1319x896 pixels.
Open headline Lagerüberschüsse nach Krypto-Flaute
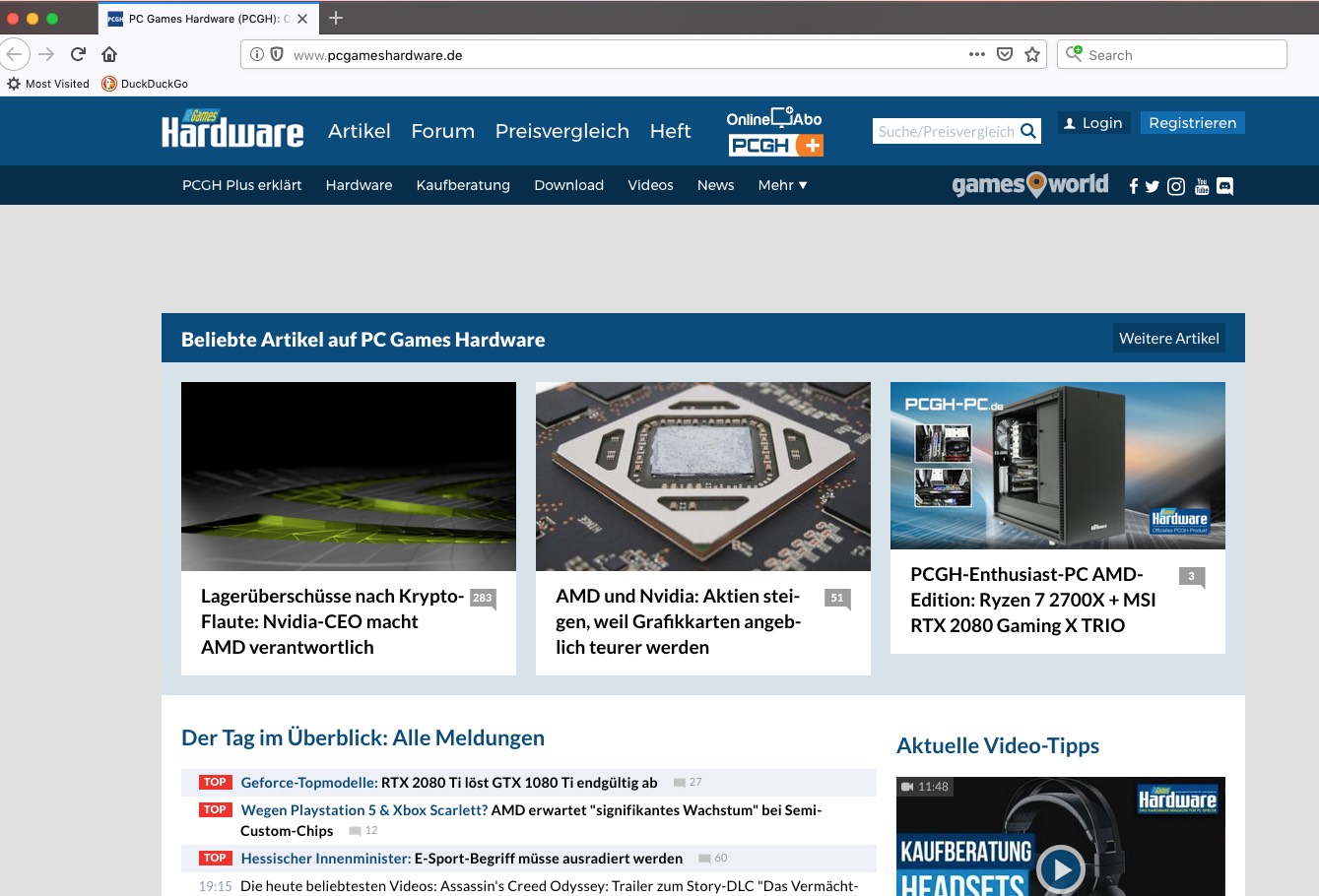(x=332, y=622)
